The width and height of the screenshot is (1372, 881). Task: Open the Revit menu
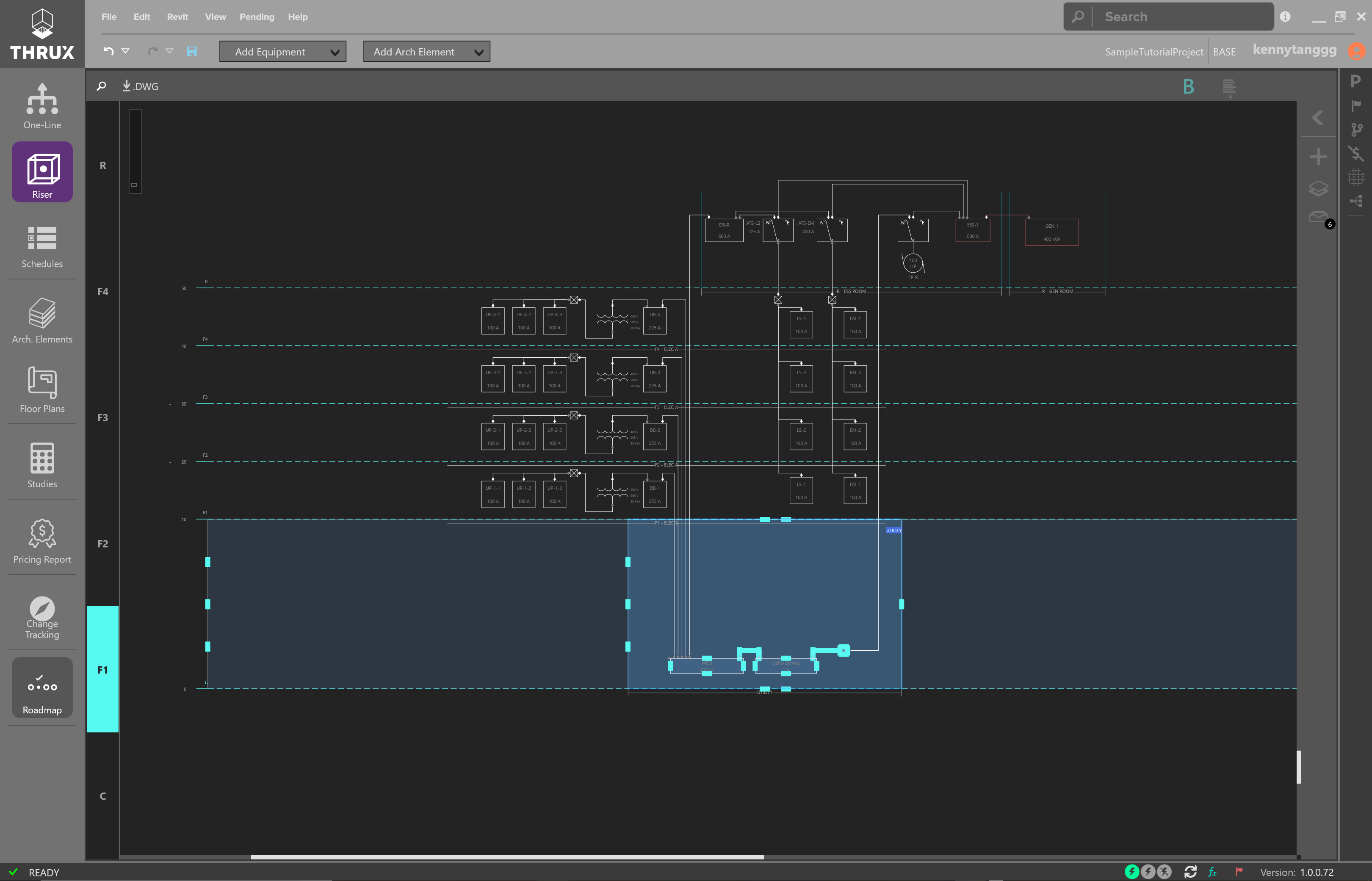177,17
